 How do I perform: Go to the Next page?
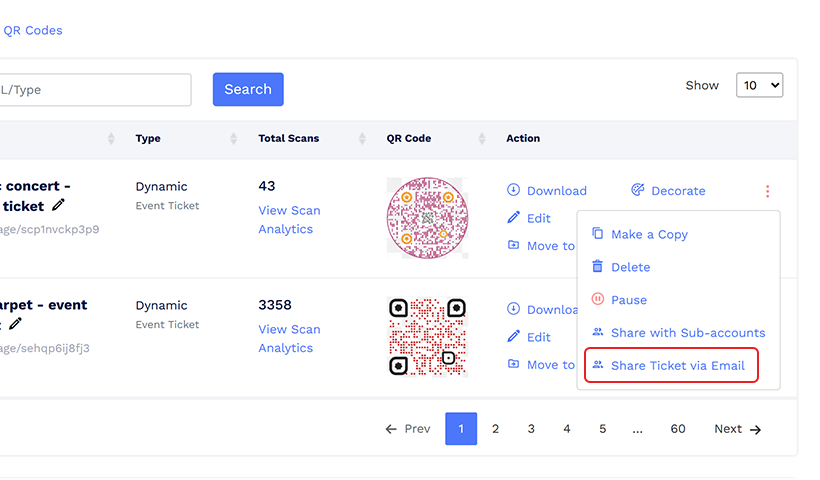737,429
